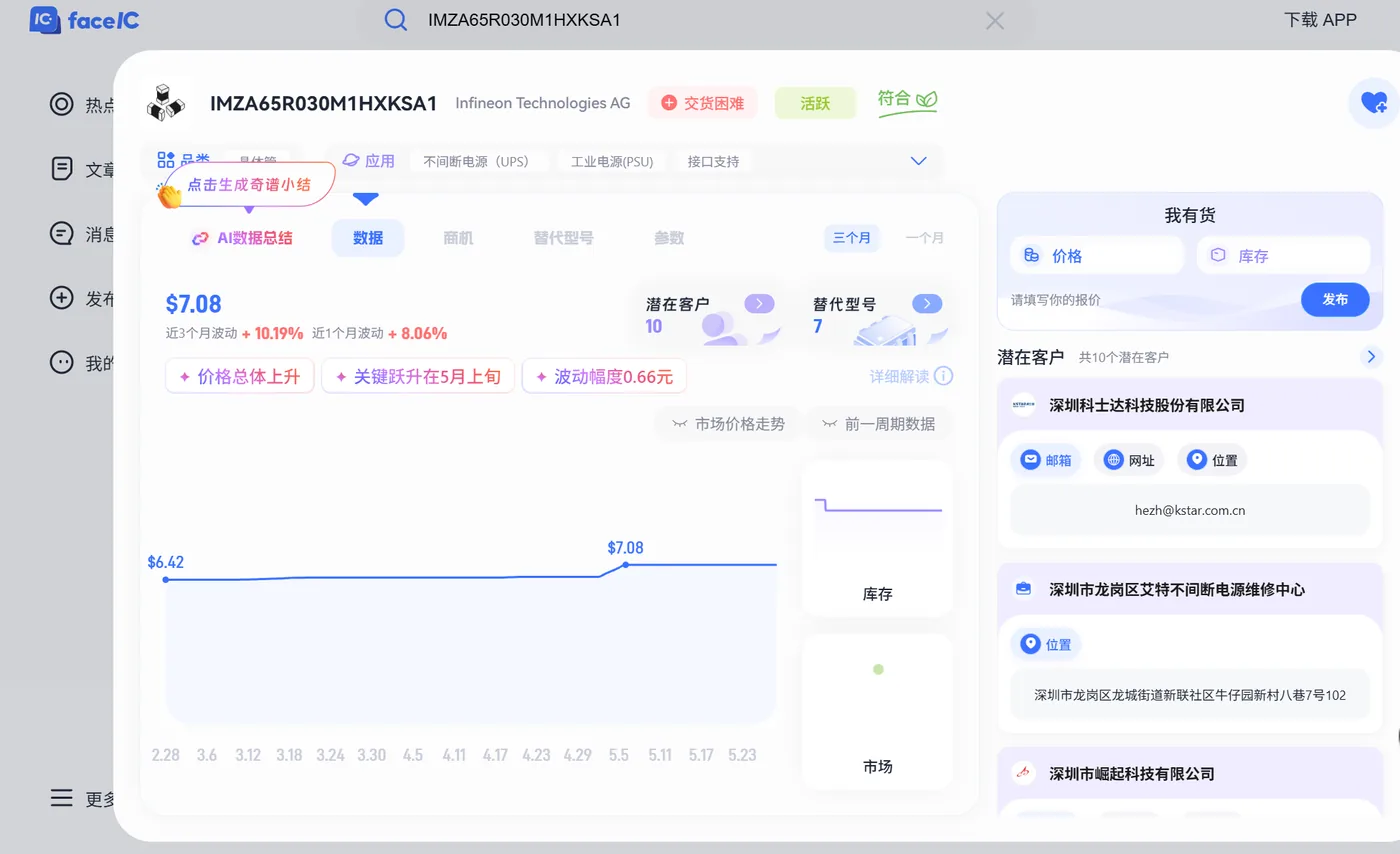Open the 详细解读 info link

(x=911, y=376)
